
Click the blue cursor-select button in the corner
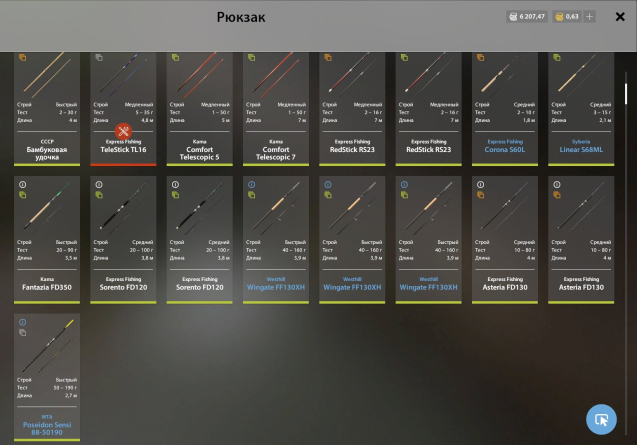[601, 419]
